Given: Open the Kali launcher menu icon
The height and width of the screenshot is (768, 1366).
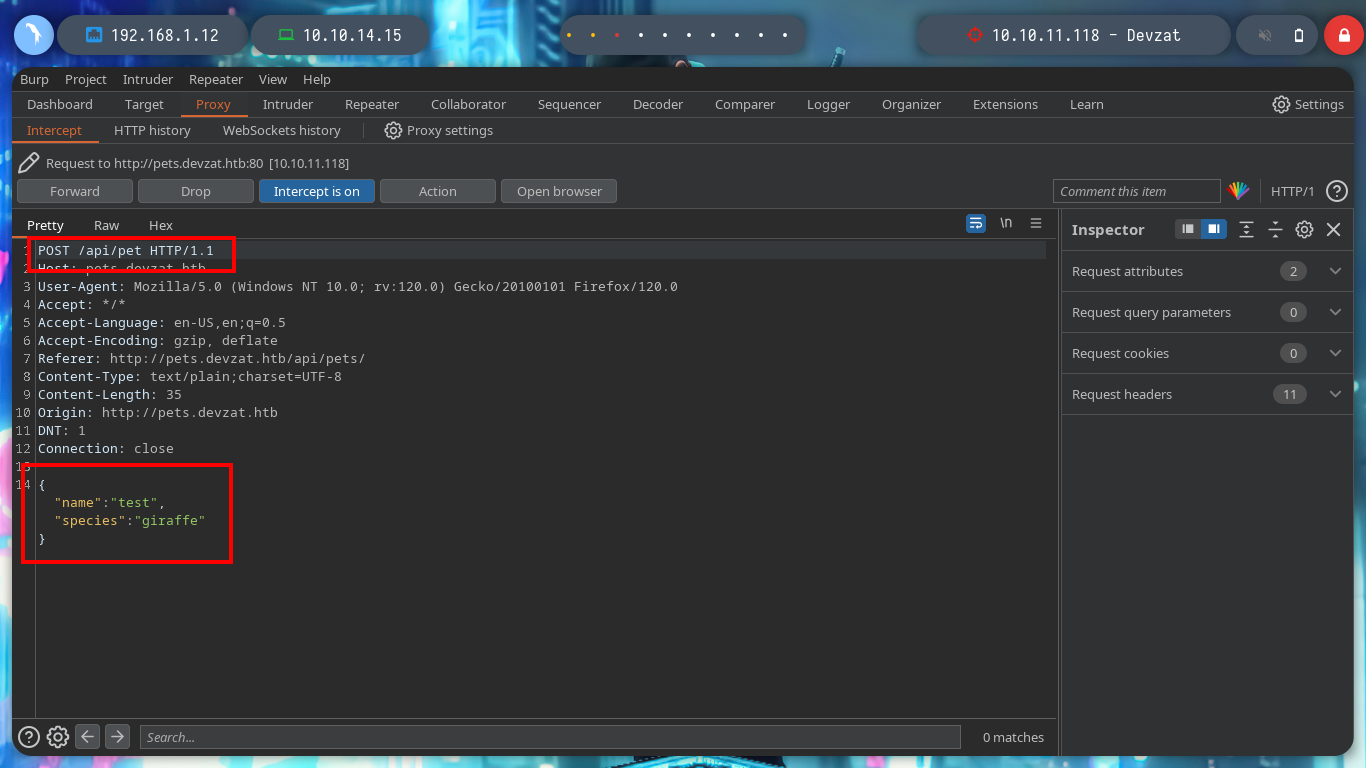Looking at the screenshot, I should tap(34, 35).
